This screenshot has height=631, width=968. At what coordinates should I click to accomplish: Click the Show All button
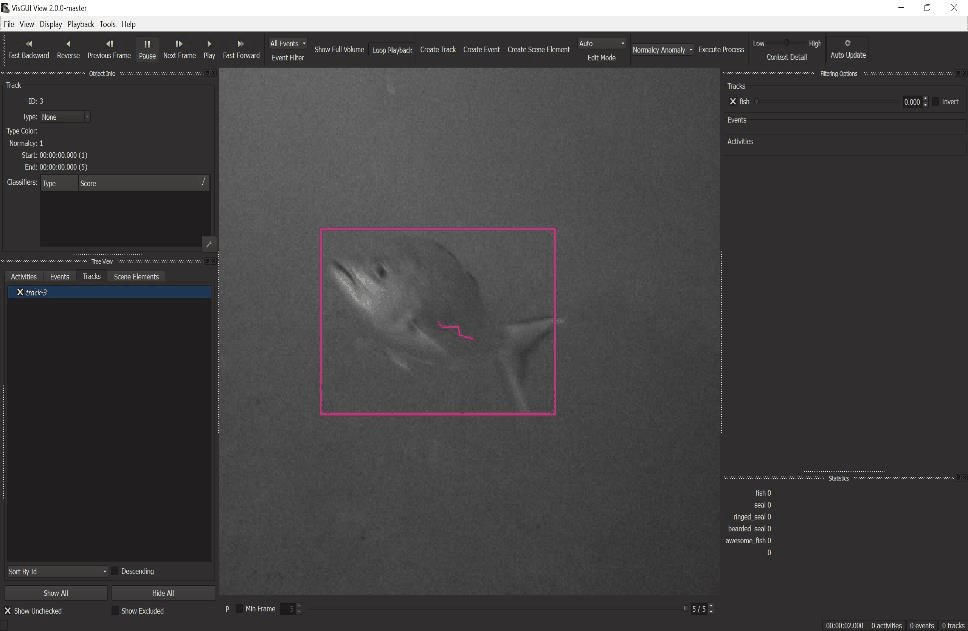pos(56,593)
